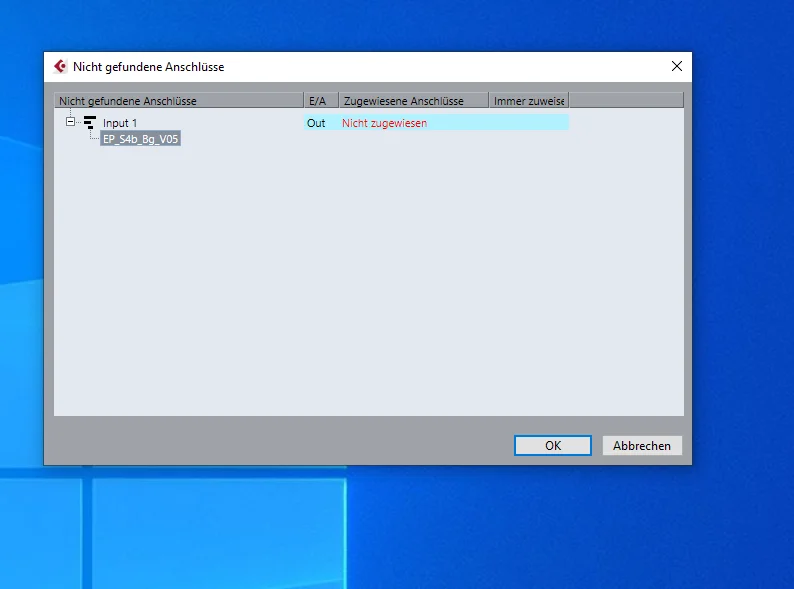Cancel with the Abbrechen button
This screenshot has width=794, height=589.
(642, 446)
